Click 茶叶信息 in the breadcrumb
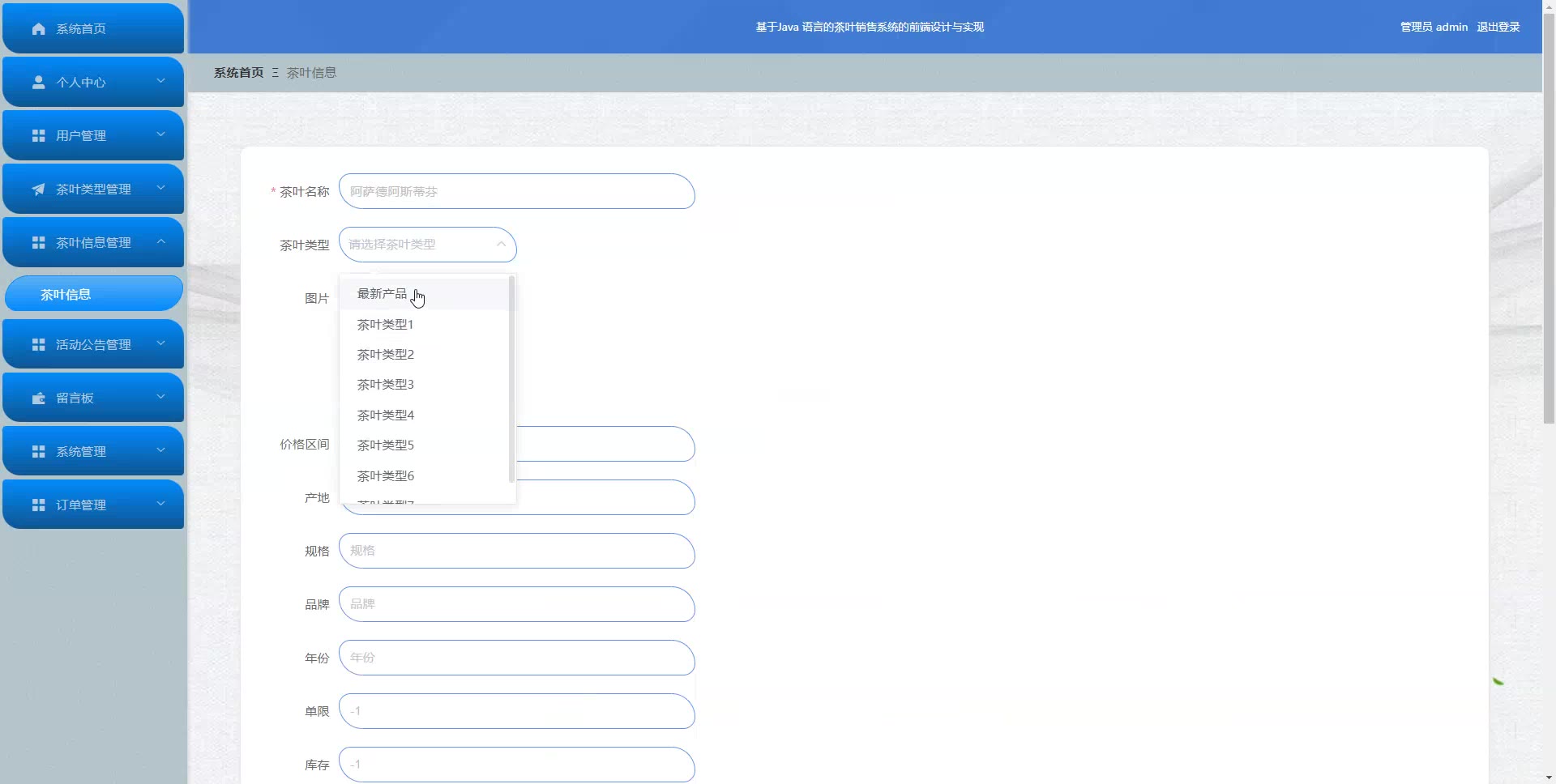Screen dimensions: 1556x784 pyautogui.click(x=311, y=72)
